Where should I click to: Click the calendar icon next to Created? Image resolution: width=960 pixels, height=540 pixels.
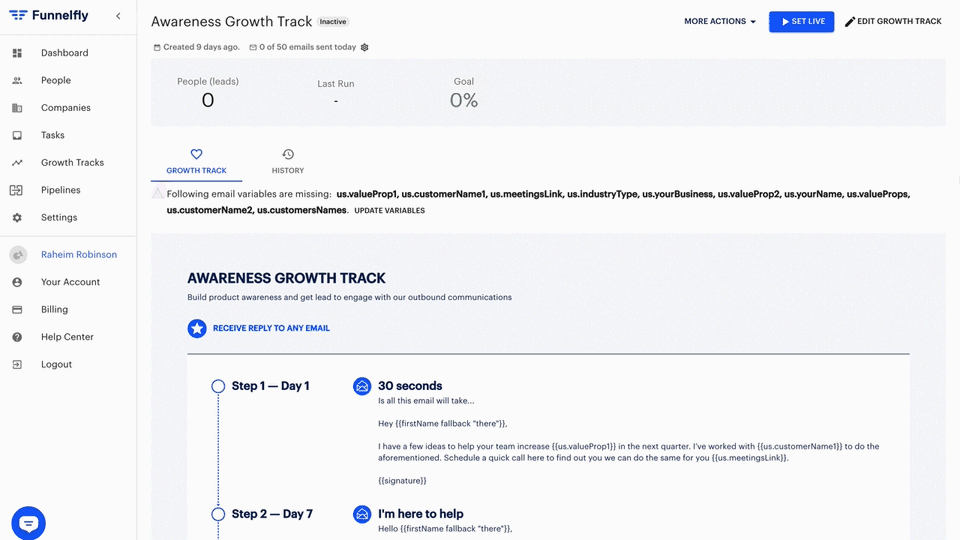[x=157, y=47]
